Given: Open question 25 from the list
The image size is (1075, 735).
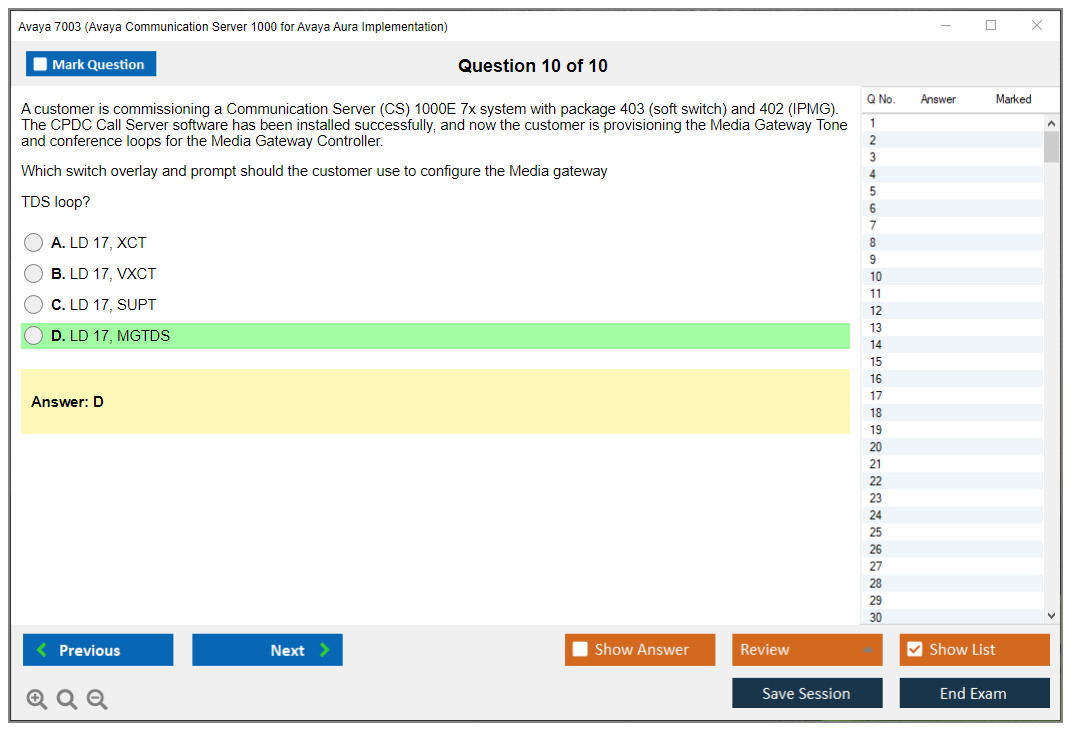Looking at the screenshot, I should pyautogui.click(x=876, y=532).
